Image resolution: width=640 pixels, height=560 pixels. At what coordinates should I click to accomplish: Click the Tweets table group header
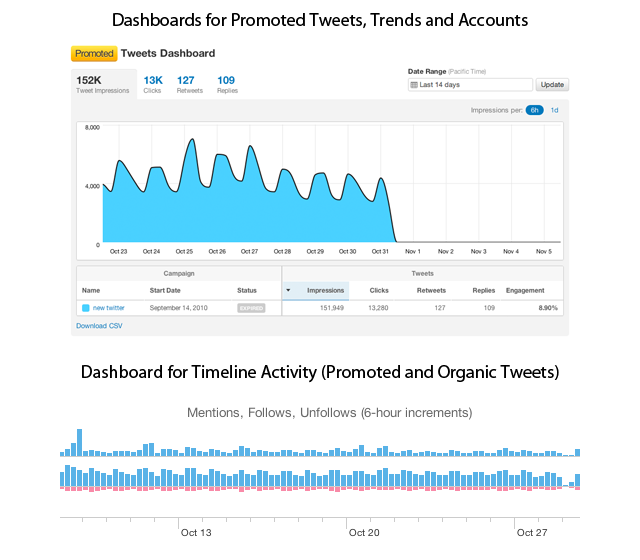pyautogui.click(x=422, y=273)
